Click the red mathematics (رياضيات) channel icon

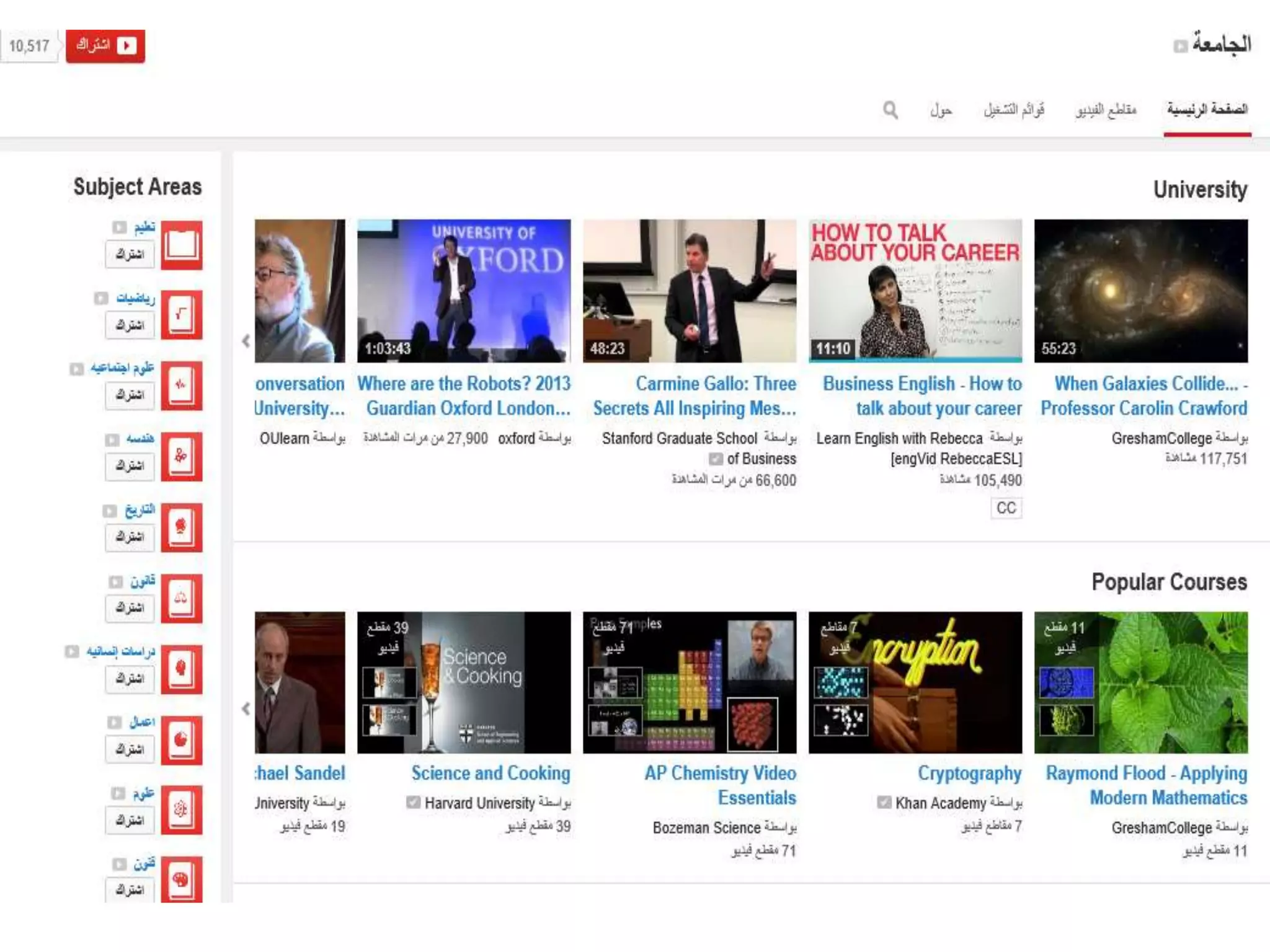(182, 315)
